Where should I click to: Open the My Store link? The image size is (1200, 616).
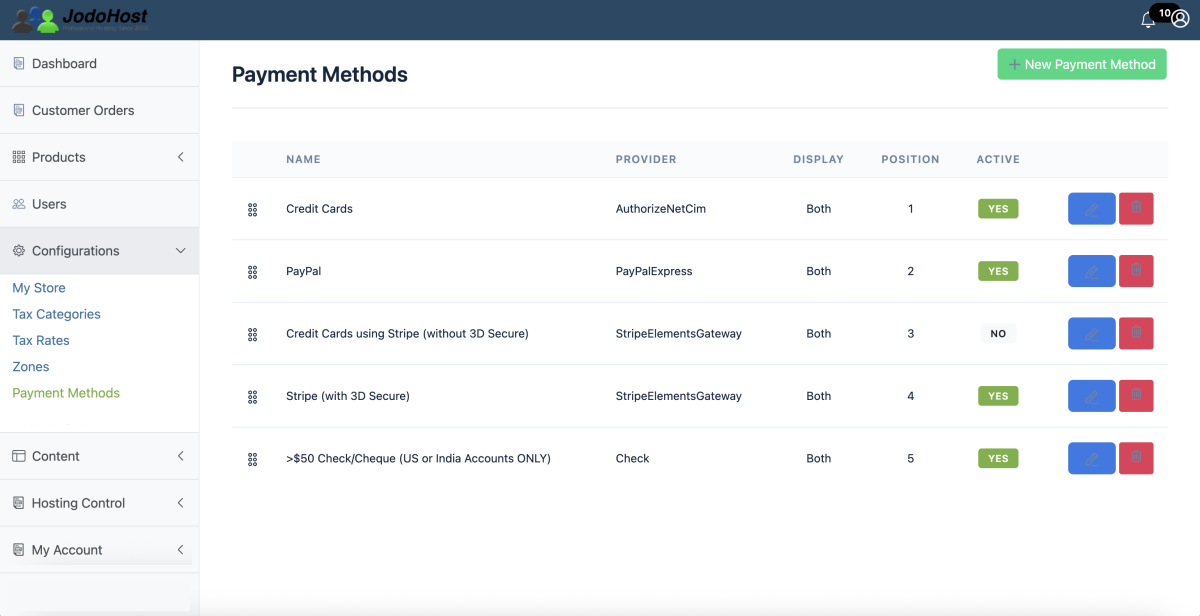click(39, 288)
